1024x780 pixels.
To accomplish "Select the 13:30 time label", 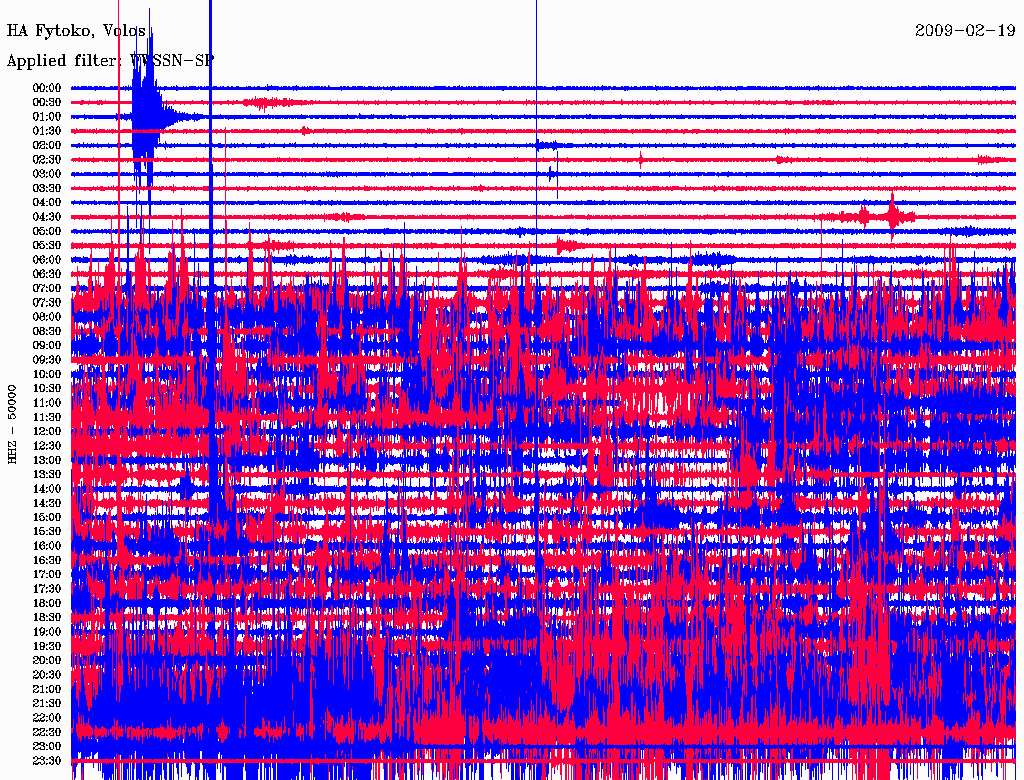I will 47,474.
